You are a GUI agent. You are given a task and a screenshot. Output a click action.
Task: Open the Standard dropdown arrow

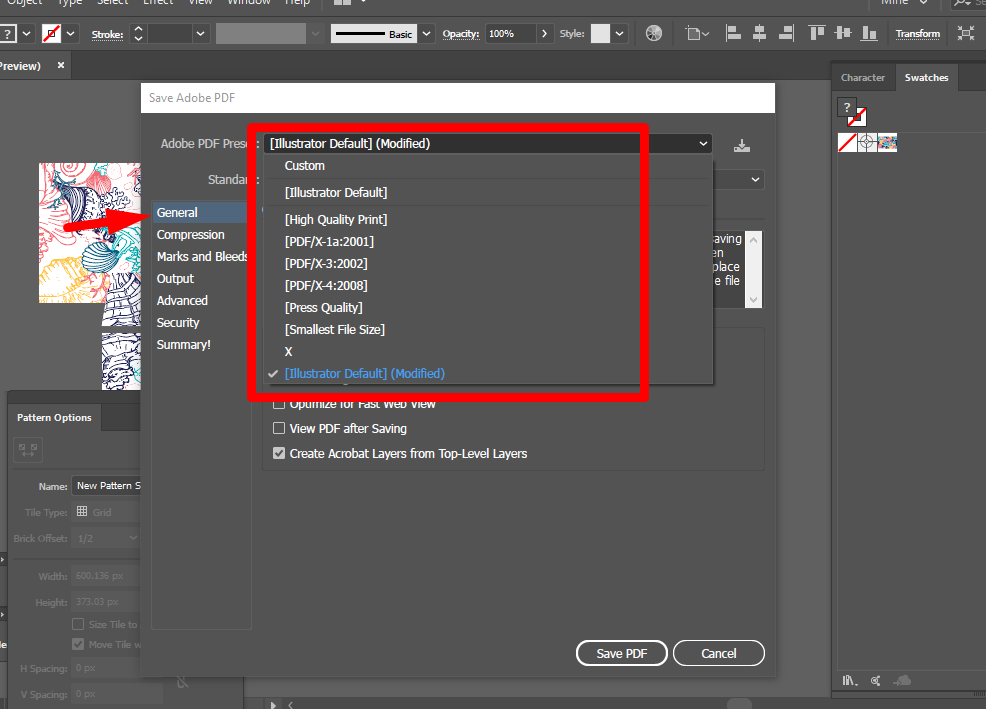point(755,180)
